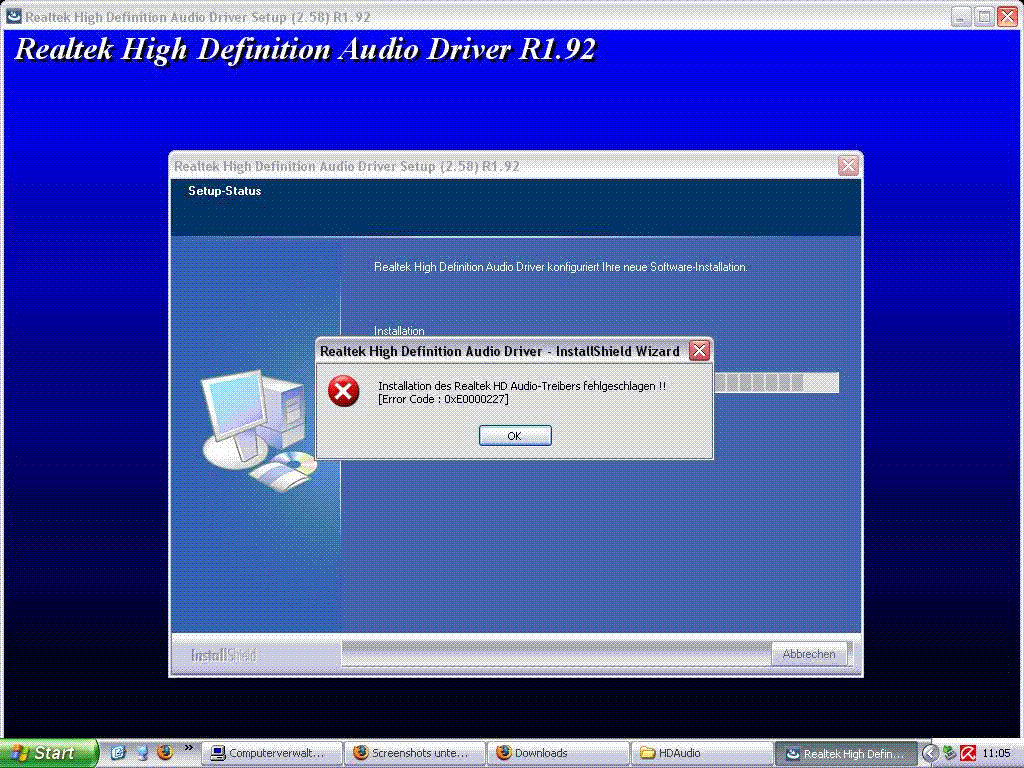1024x768 pixels.
Task: Click the Abbrechen button in setup window
Action: coord(808,654)
